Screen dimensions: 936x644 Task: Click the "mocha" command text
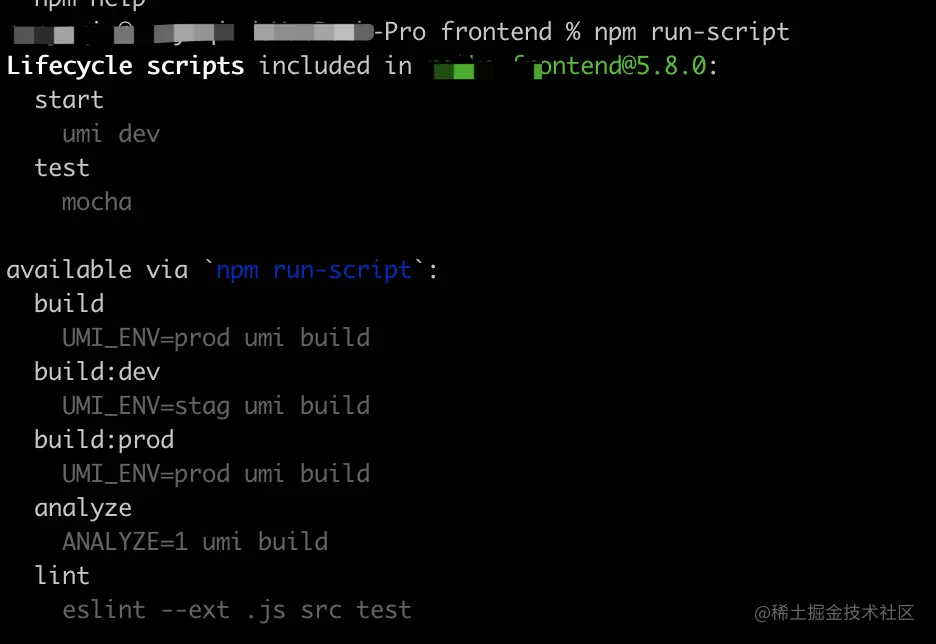[x=97, y=202]
